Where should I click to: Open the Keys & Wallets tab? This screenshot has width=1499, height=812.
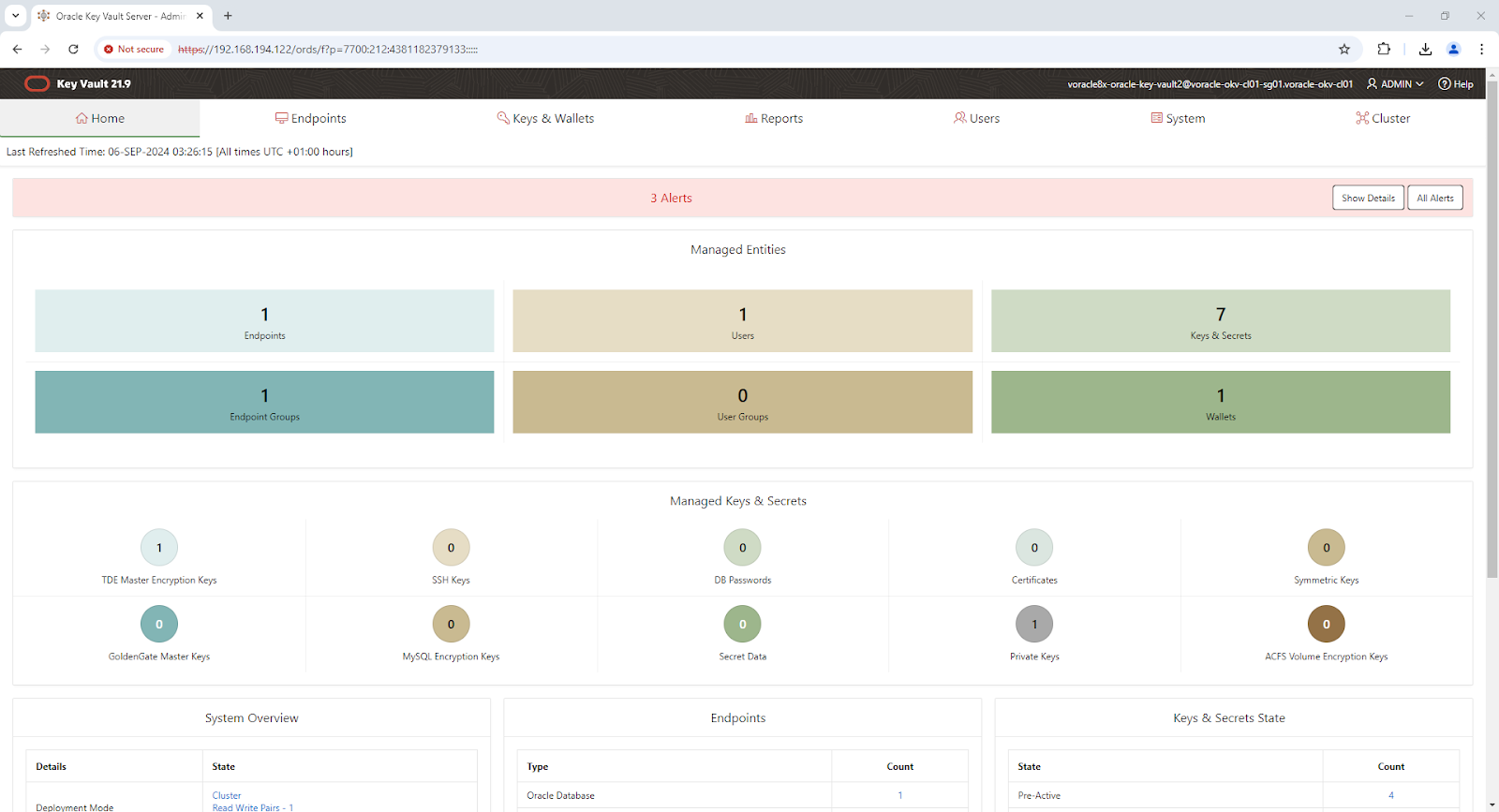(545, 118)
